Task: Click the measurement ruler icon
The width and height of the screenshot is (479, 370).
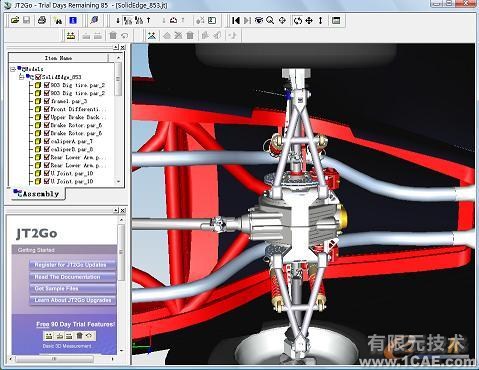Action: click(71, 35)
